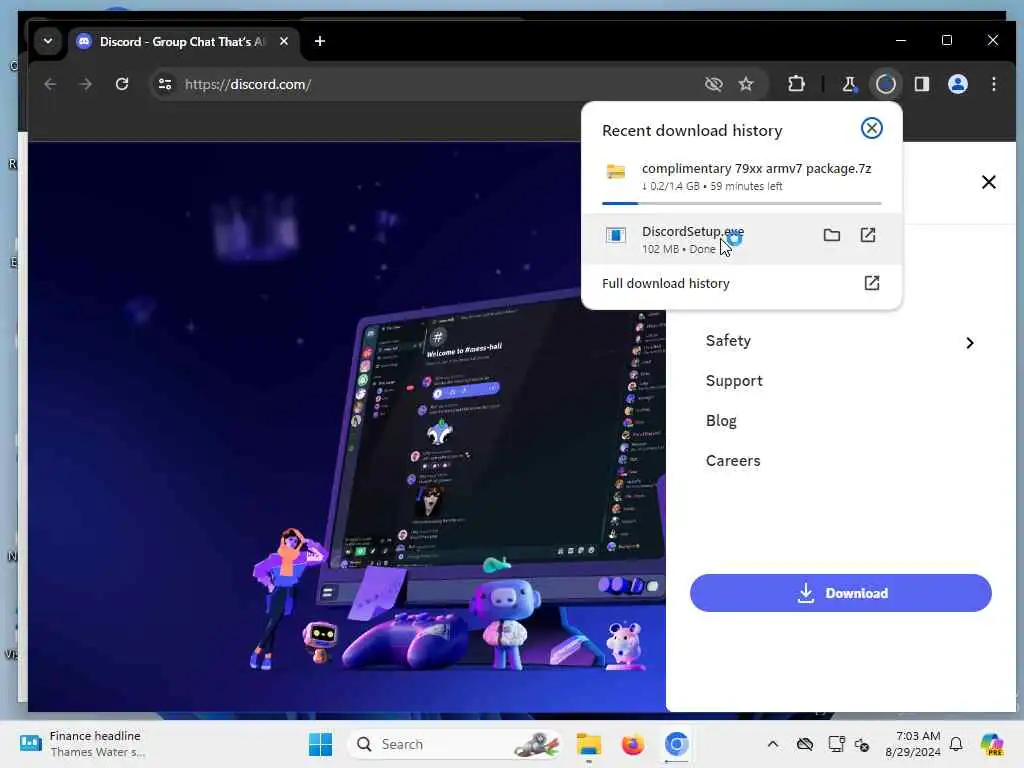Show hidden system tray icons
This screenshot has height=768, width=1024.
(773, 744)
